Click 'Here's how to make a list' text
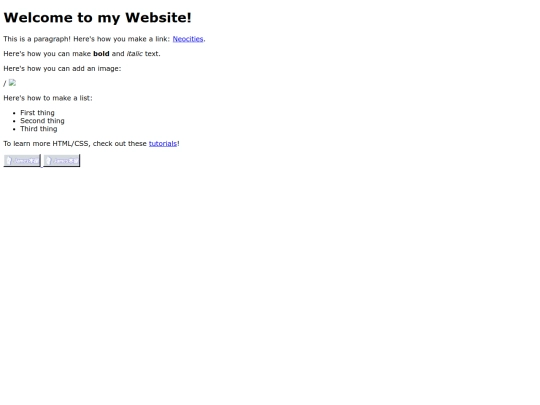 [x=48, y=98]
